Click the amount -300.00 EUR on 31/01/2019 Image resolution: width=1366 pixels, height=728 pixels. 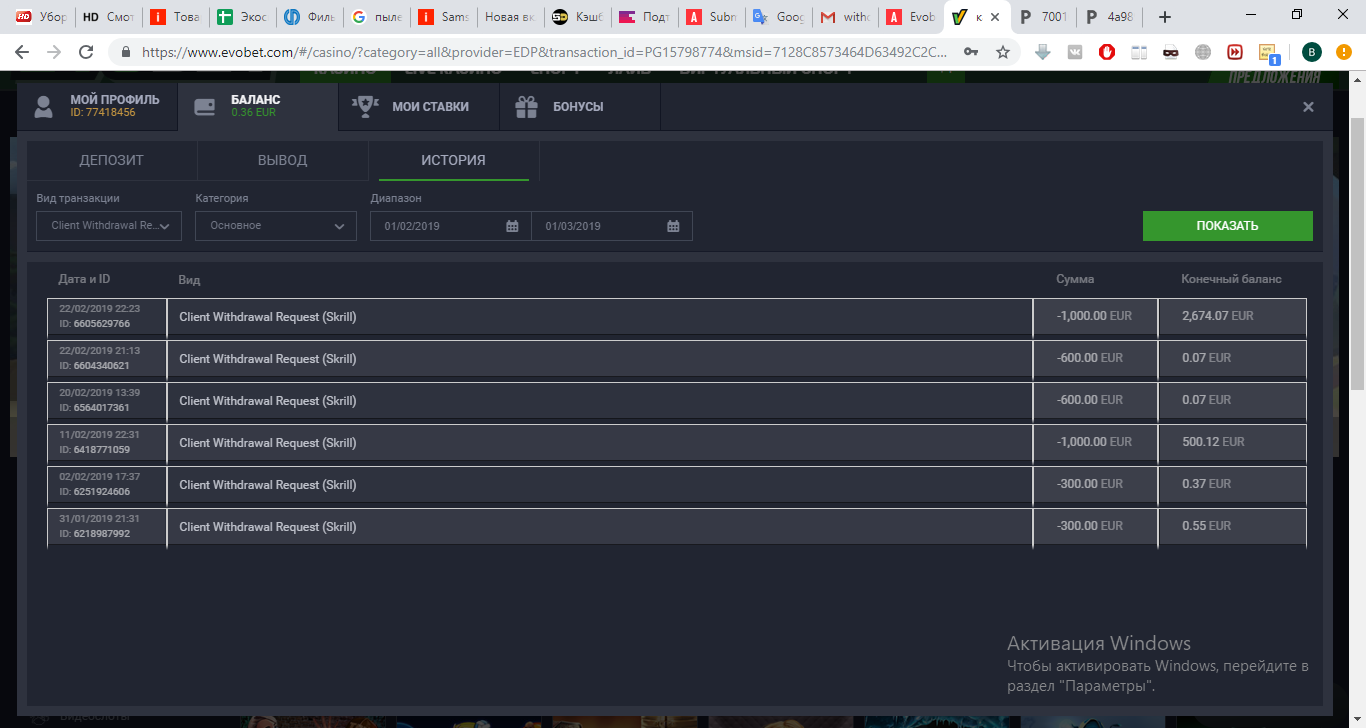pos(1089,526)
